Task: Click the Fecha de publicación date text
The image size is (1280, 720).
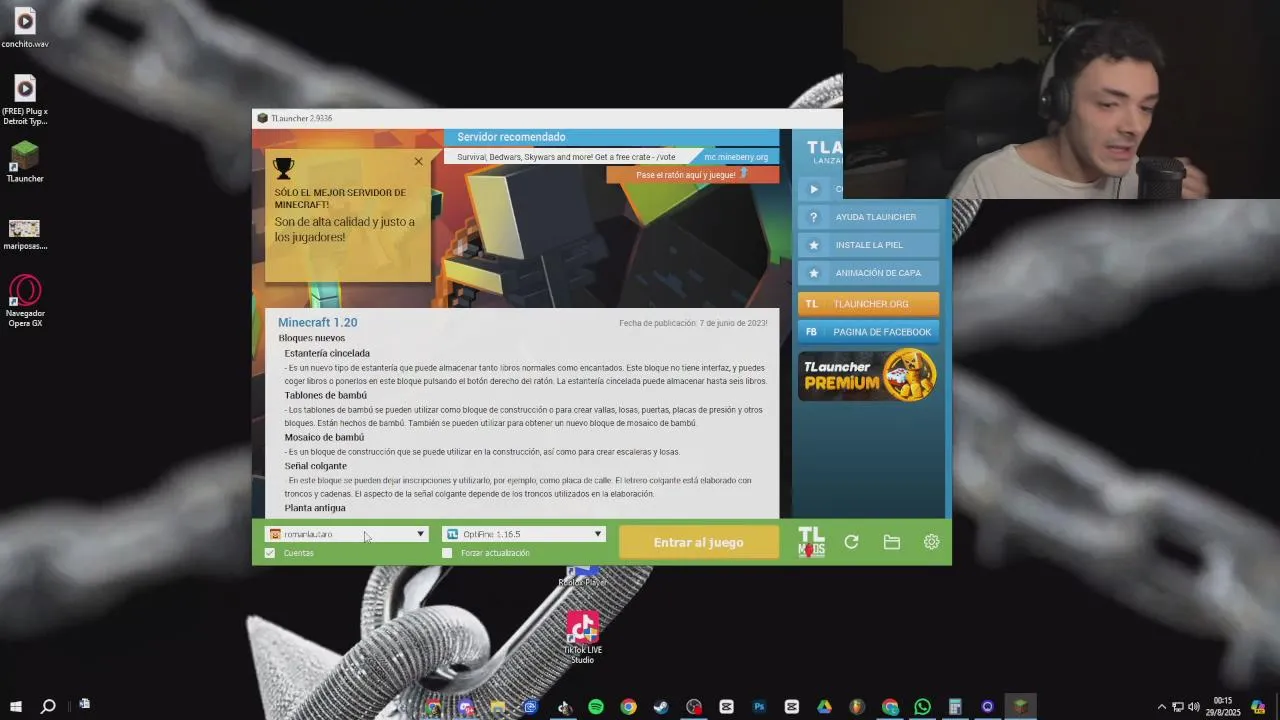Action: (693, 323)
